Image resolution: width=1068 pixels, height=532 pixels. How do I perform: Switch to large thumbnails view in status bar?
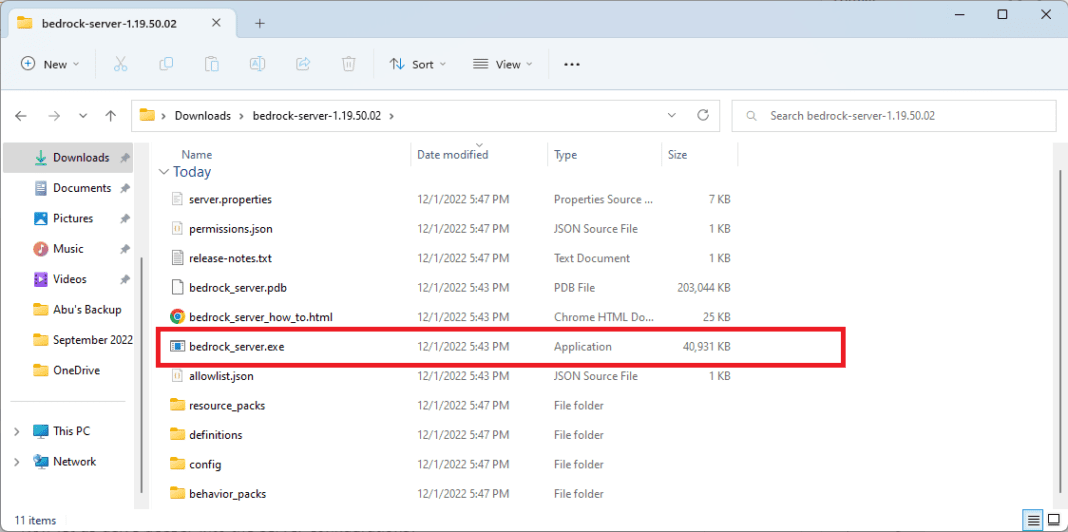click(x=1053, y=520)
